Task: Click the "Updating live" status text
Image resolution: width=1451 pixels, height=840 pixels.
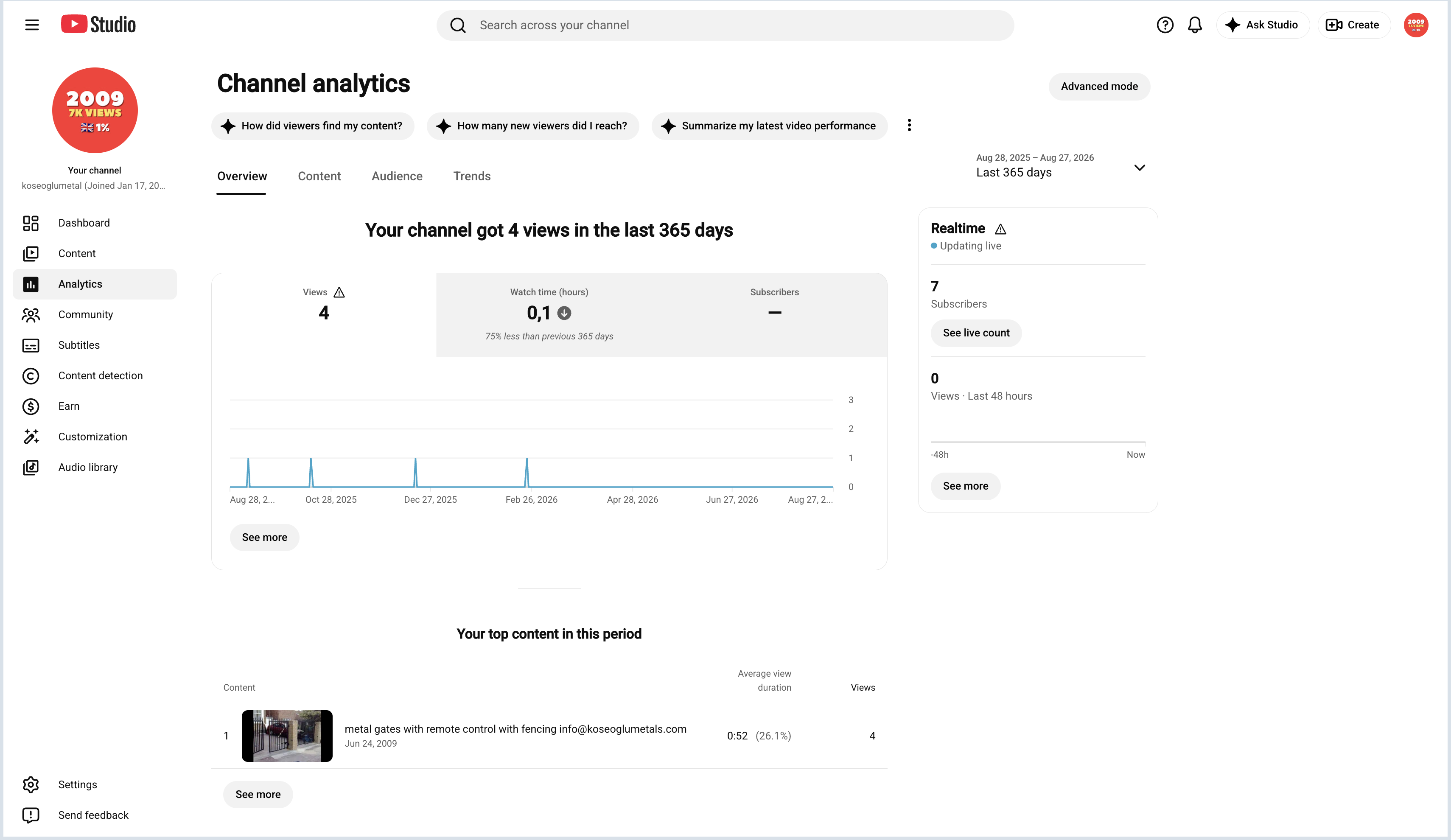Action: tap(970, 246)
